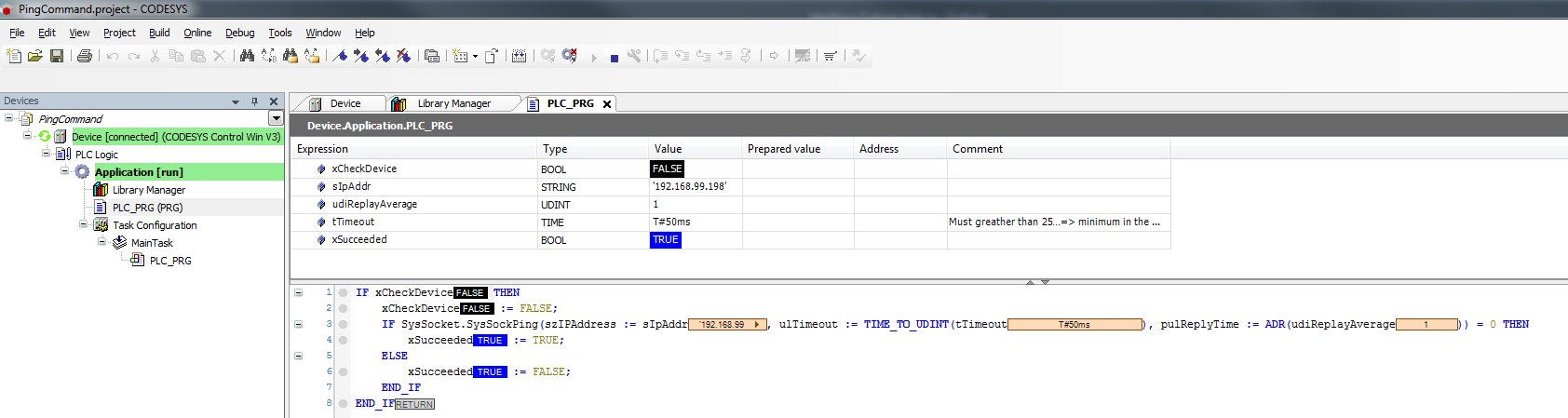Open the project file with folder icon
1568x418 pixels.
[35, 56]
